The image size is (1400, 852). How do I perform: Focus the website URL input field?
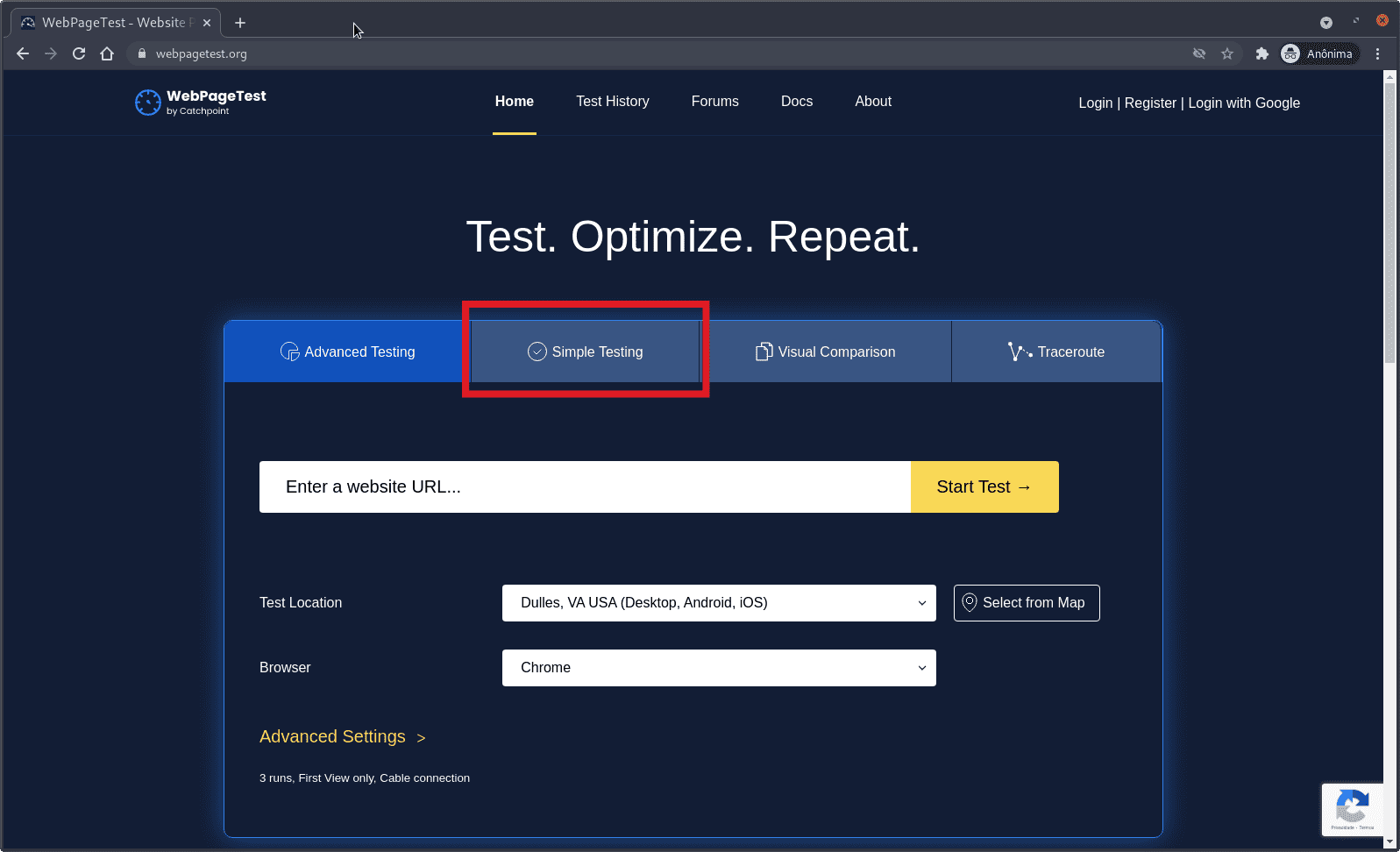(585, 486)
